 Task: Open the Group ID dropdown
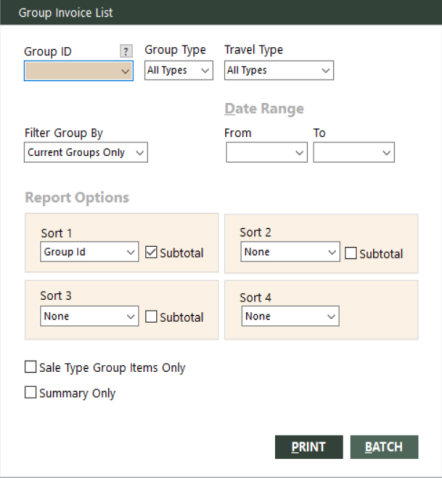coord(79,71)
